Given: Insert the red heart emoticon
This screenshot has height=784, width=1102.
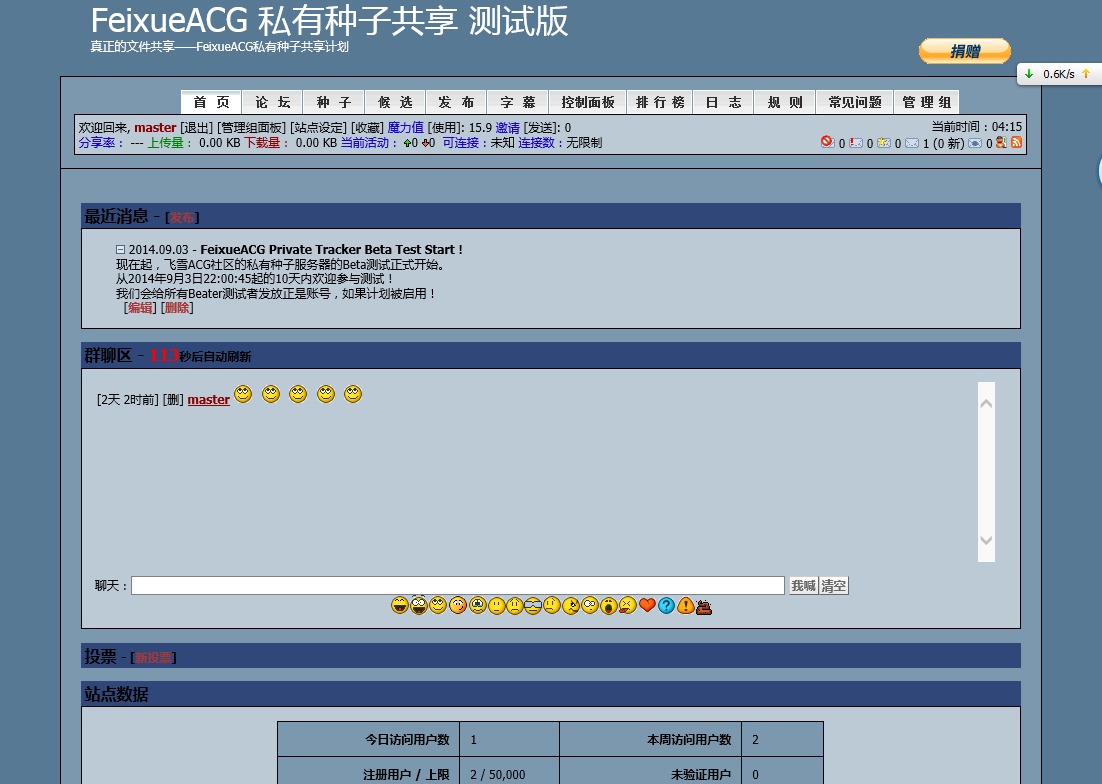Looking at the screenshot, I should [x=647, y=604].
